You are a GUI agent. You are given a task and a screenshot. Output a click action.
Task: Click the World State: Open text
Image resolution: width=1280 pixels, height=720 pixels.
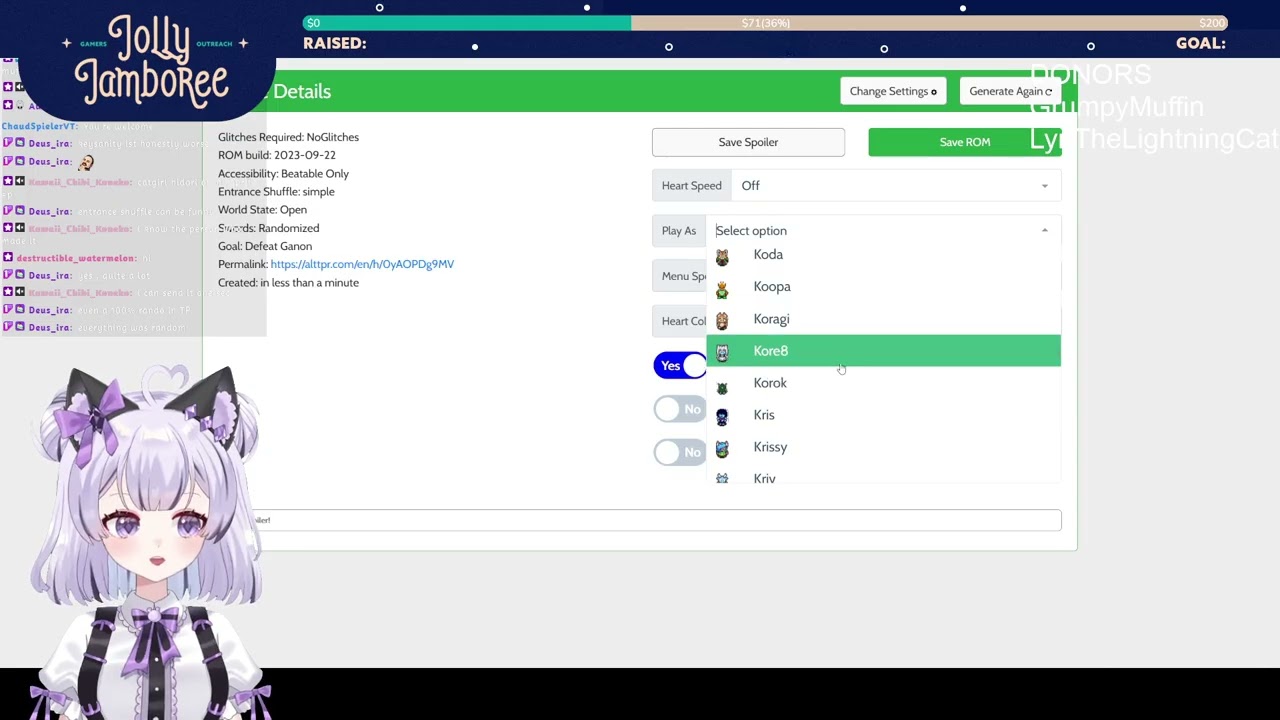tap(262, 210)
